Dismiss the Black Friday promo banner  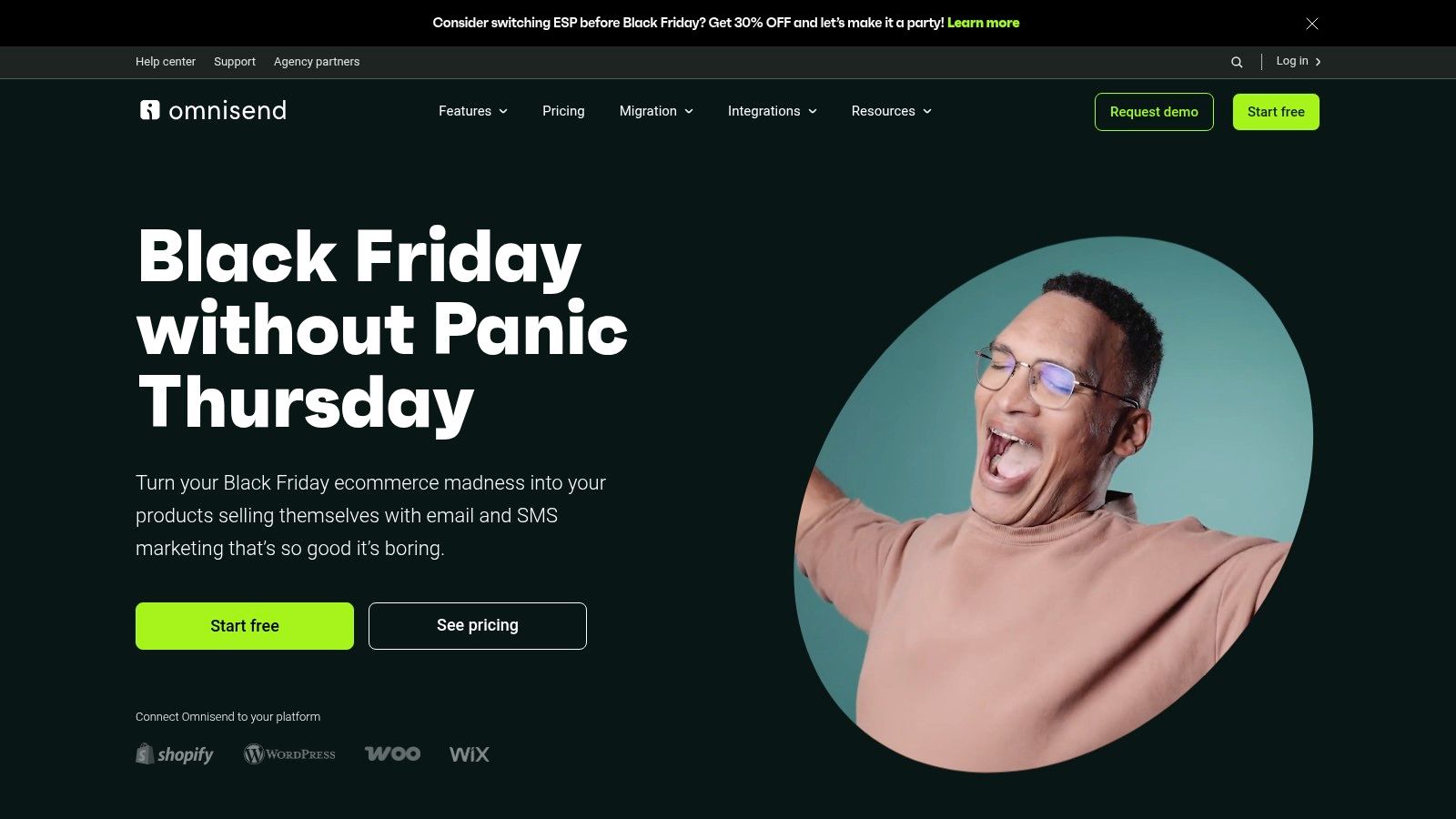1312,24
